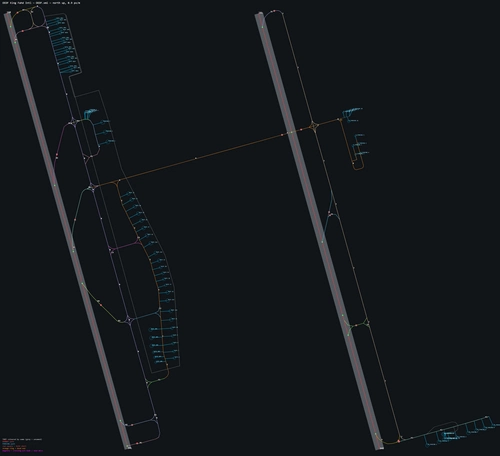The height and width of the screenshot is (456, 500).
Task: Select the red hold marker at the right runway's south end
Action: [x=398, y=441]
